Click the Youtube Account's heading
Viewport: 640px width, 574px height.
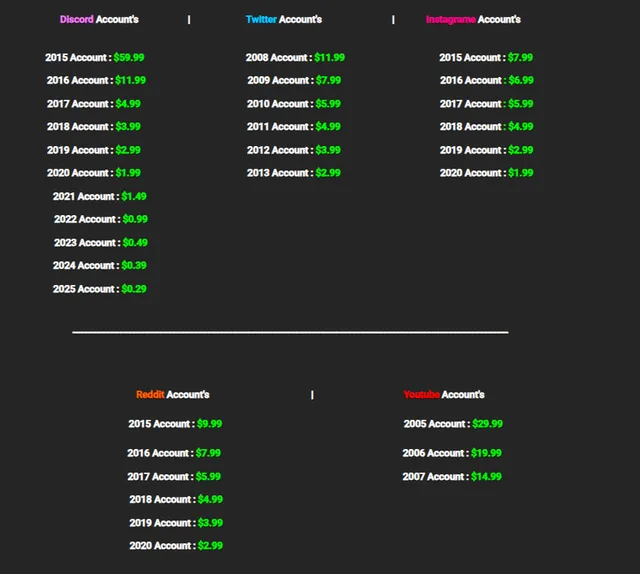pos(444,394)
